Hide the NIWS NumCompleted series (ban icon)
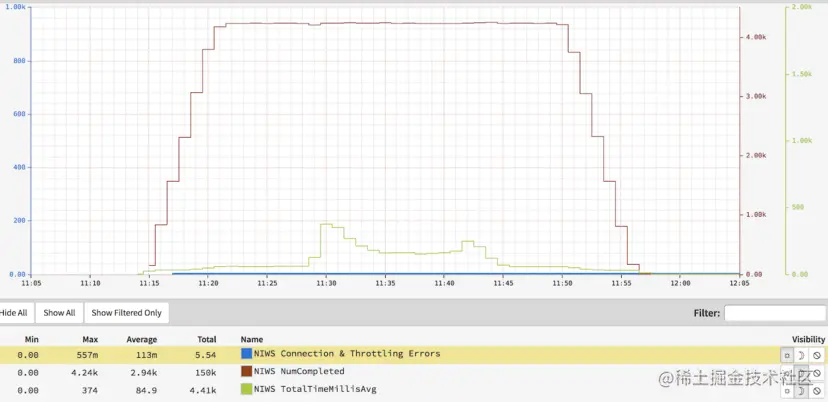Viewport: 828px width, 402px height. tap(816, 373)
